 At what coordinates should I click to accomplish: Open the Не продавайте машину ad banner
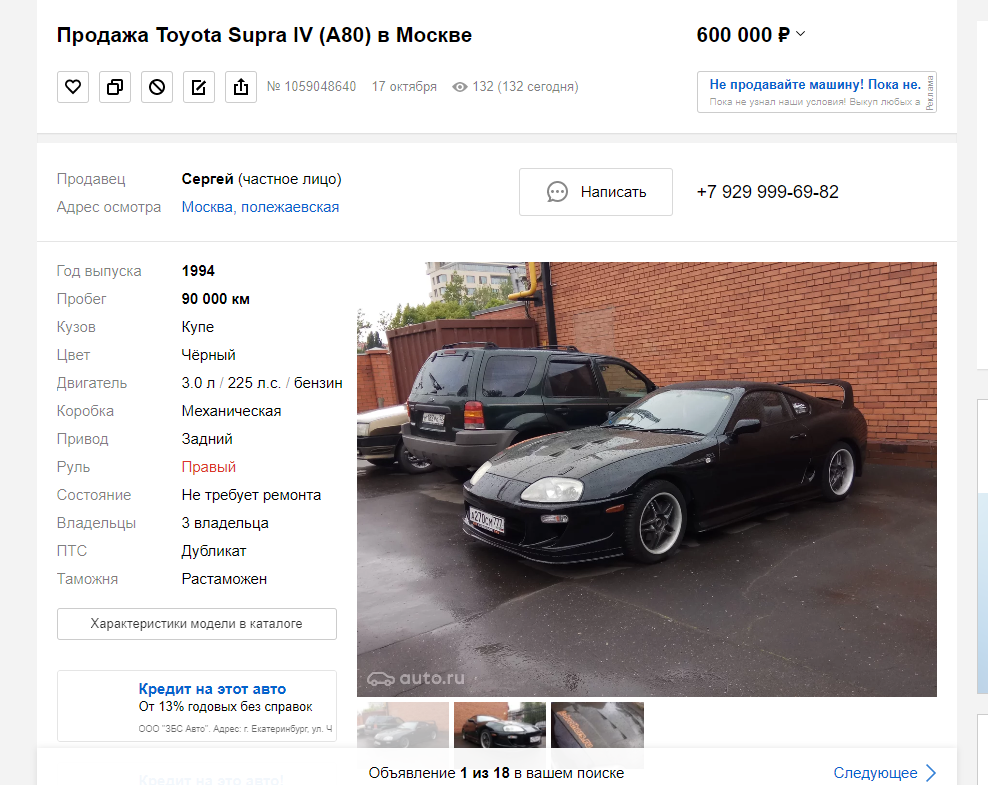coord(817,92)
